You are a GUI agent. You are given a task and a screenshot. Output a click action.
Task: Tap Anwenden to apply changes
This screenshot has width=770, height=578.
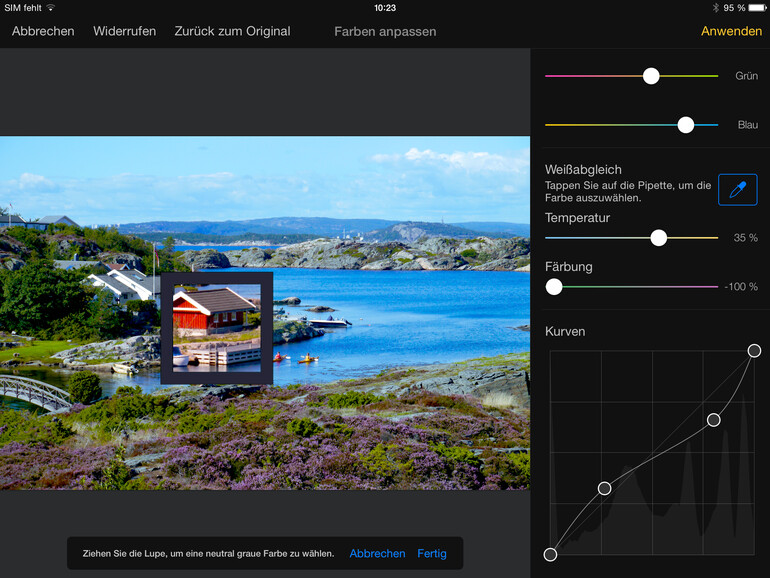click(x=731, y=31)
